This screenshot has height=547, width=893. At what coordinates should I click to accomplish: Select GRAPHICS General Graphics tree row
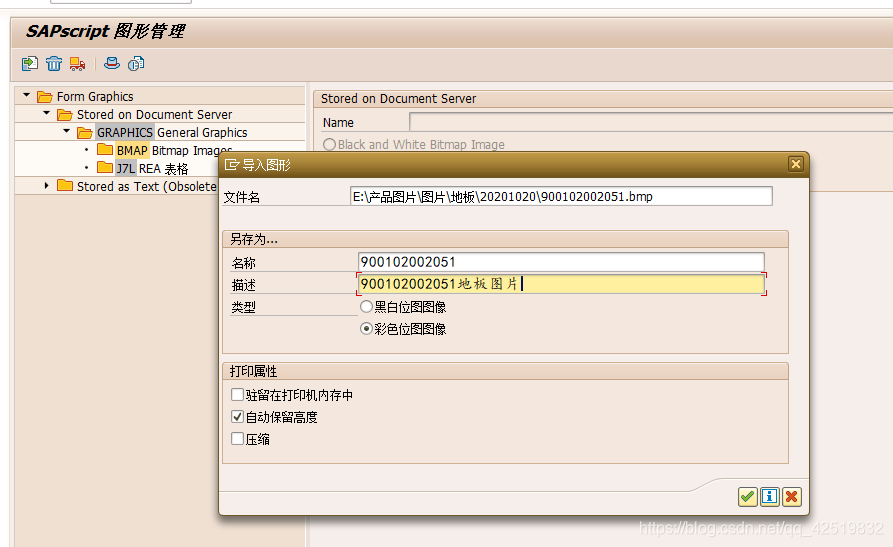coord(171,133)
